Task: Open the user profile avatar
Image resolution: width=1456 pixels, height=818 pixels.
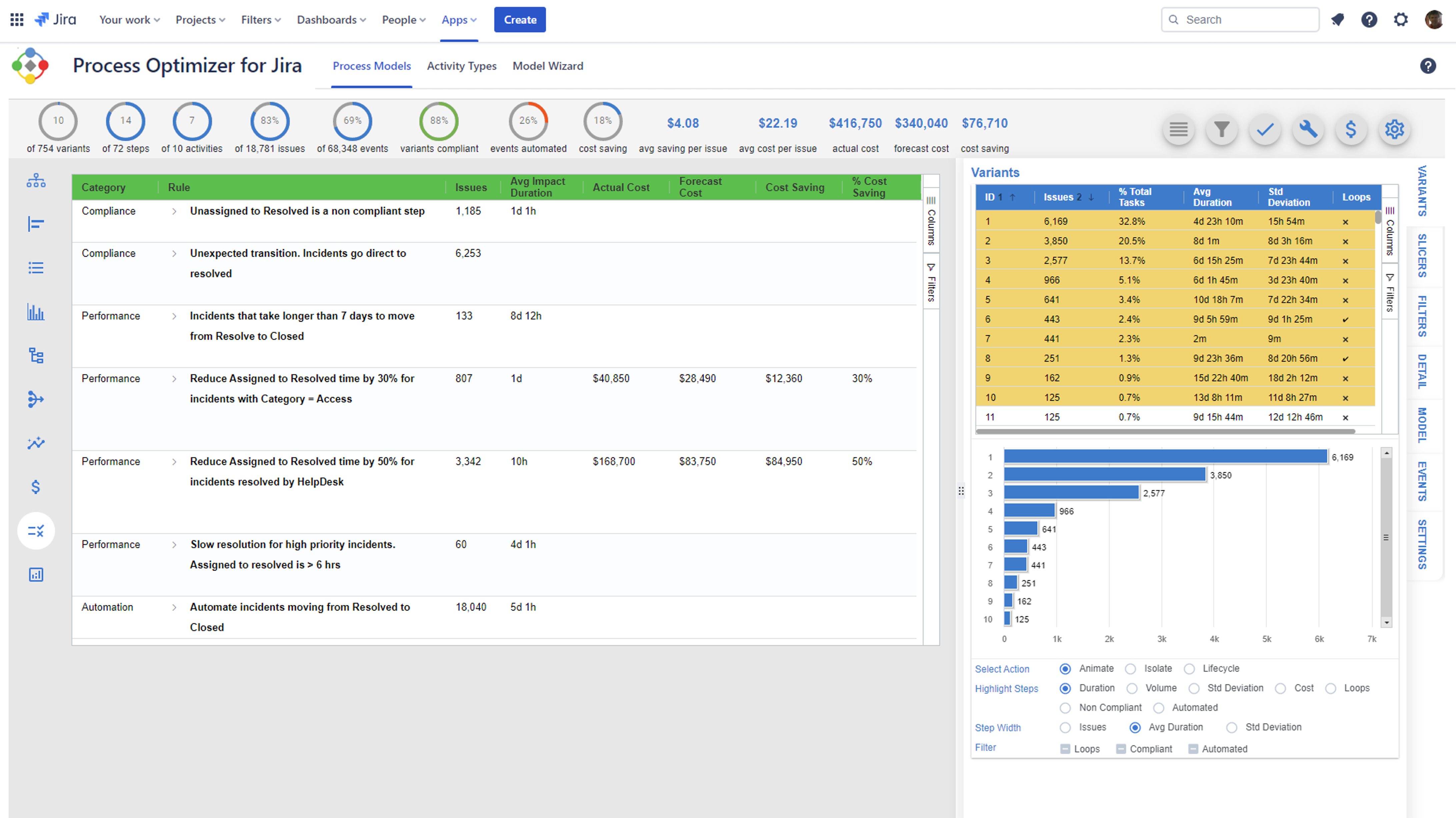Action: pyautogui.click(x=1434, y=20)
